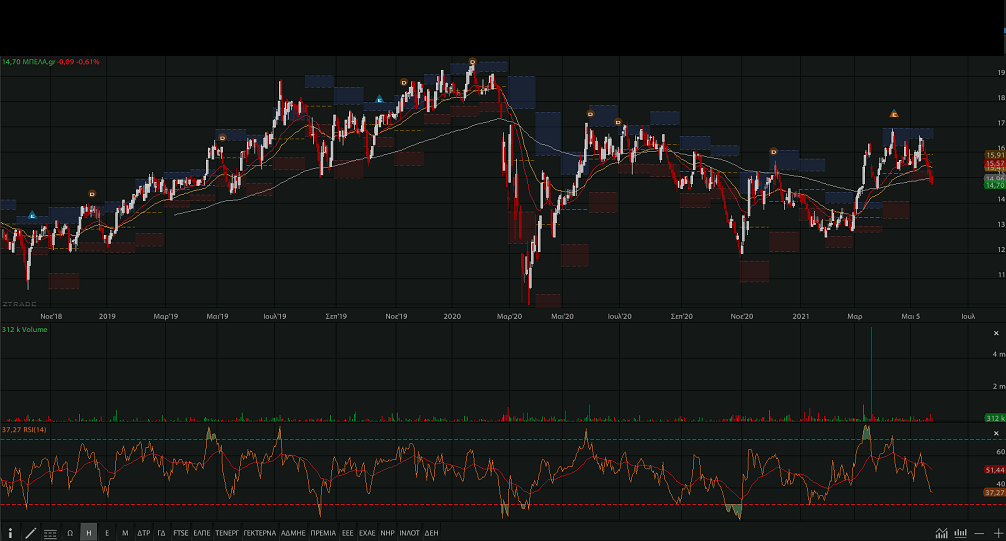Click the ΙΝΛΟΤ shortcut button
Viewport: 1006px width, 541px height.
coord(409,533)
